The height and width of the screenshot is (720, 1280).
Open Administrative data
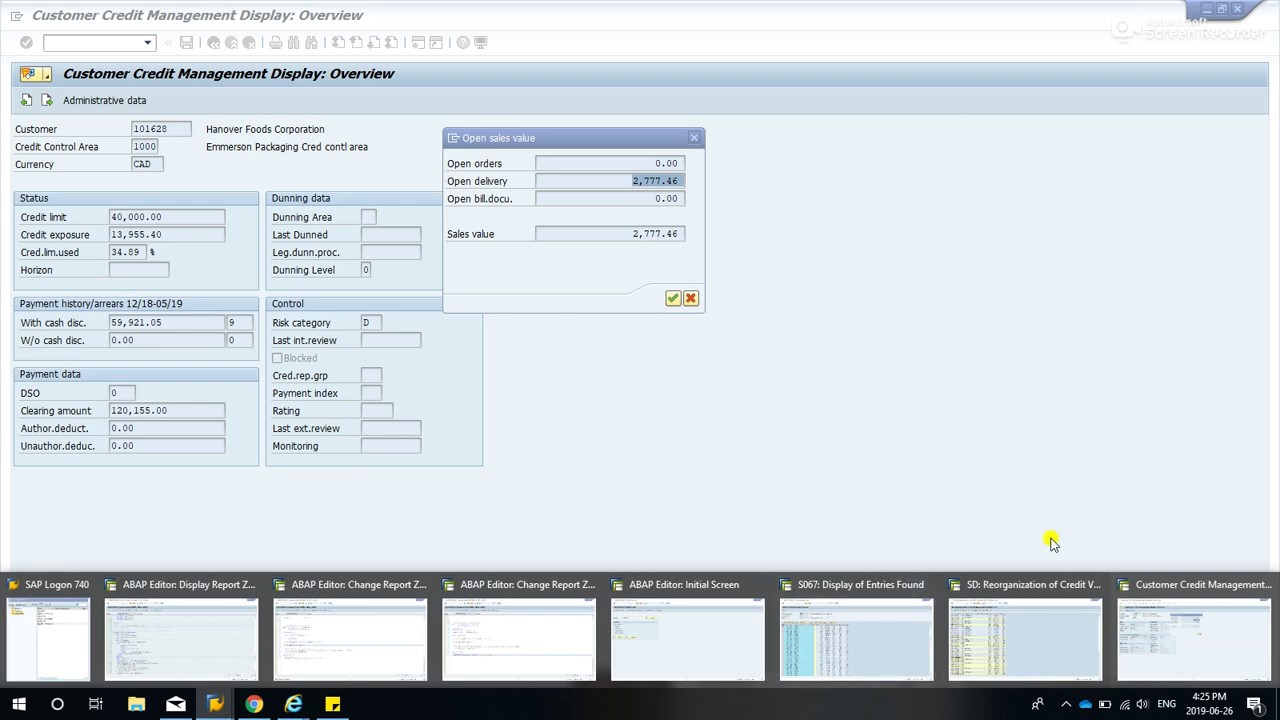(x=104, y=100)
